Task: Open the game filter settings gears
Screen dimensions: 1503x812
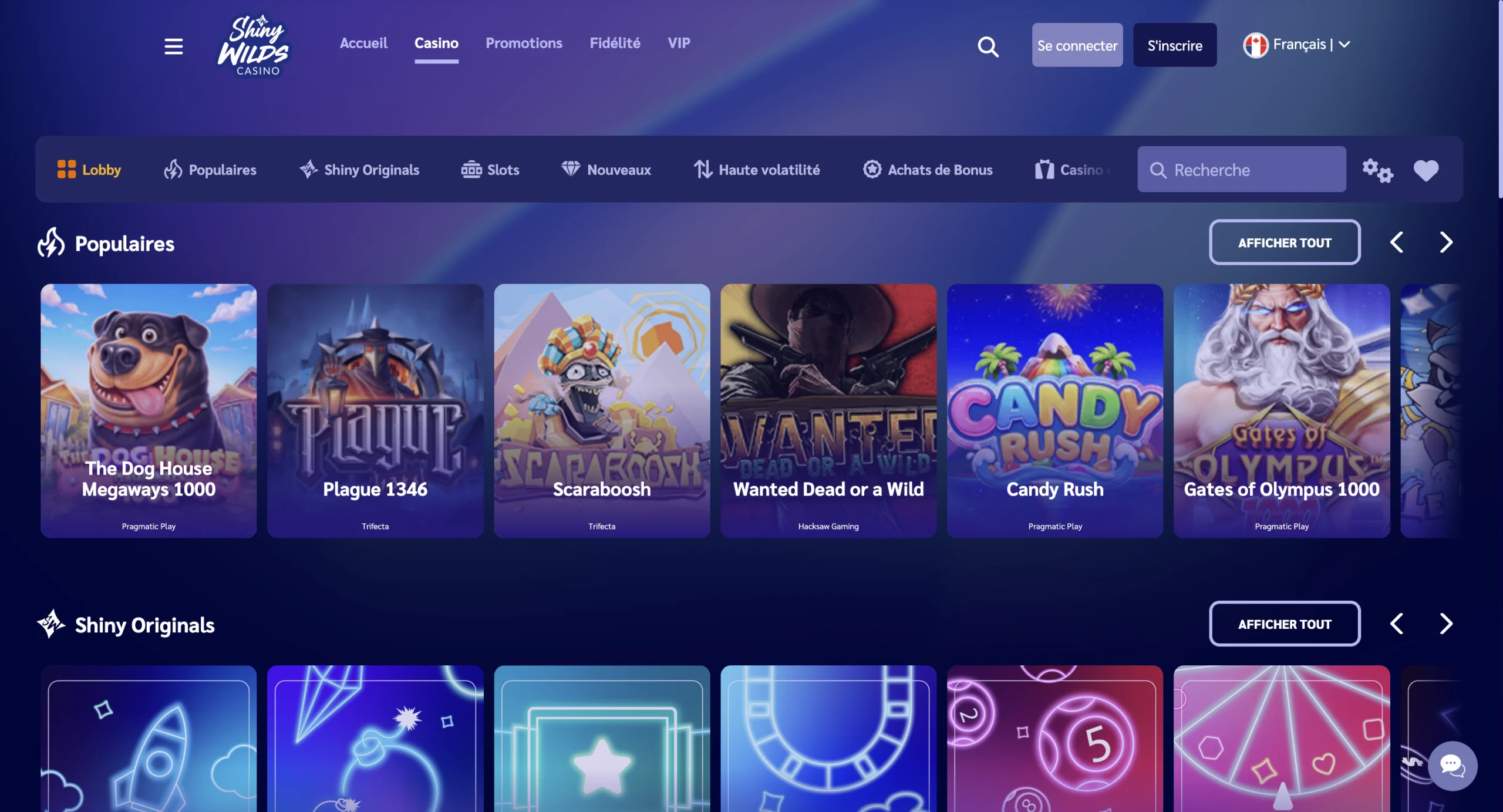Action: 1377,170
